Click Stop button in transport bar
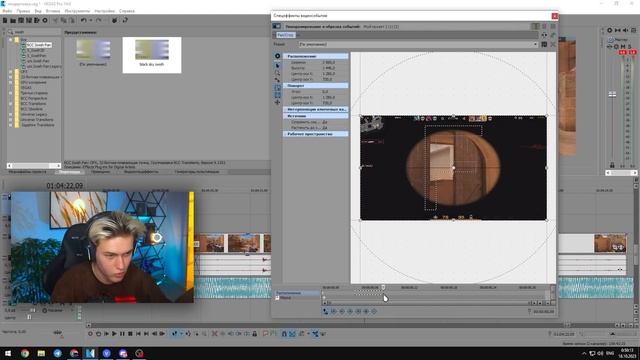This screenshot has width=640, height=360. [x=130, y=333]
